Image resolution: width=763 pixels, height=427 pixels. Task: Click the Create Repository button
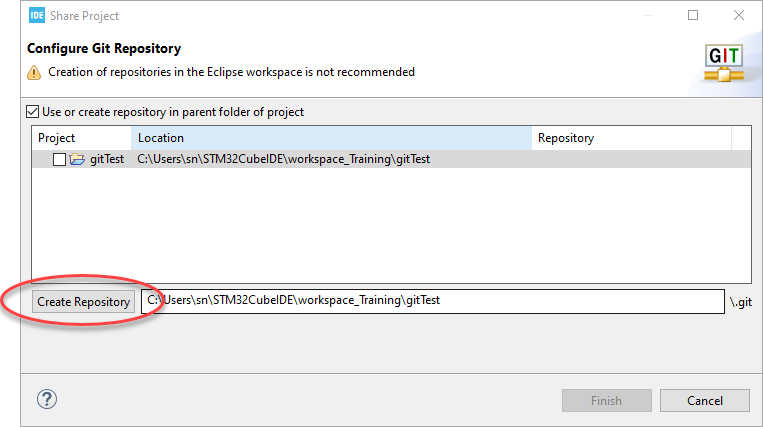click(83, 302)
